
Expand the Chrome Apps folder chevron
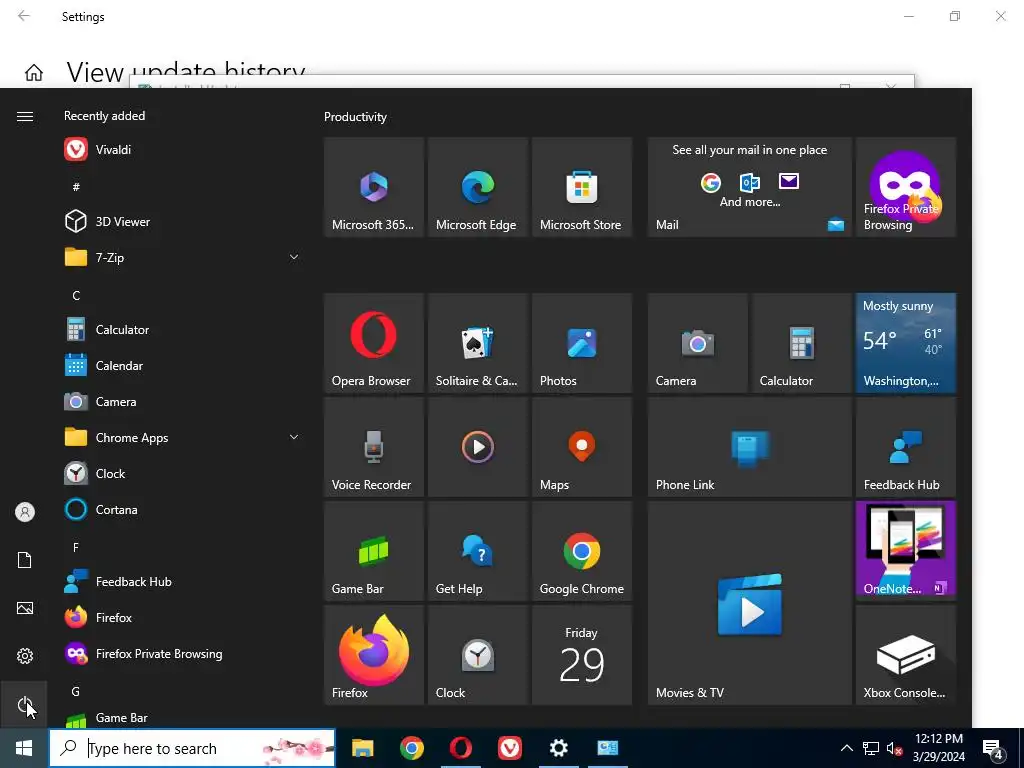tap(294, 437)
